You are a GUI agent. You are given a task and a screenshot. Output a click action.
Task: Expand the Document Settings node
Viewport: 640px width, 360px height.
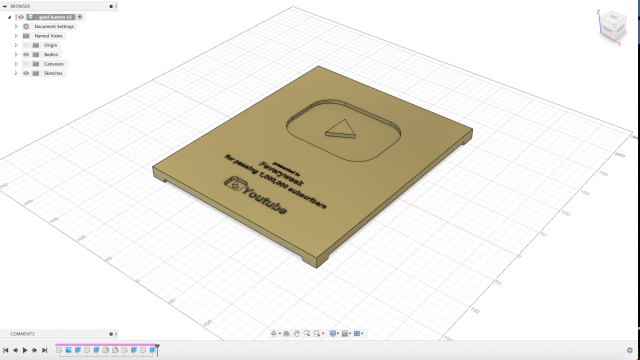[16, 26]
